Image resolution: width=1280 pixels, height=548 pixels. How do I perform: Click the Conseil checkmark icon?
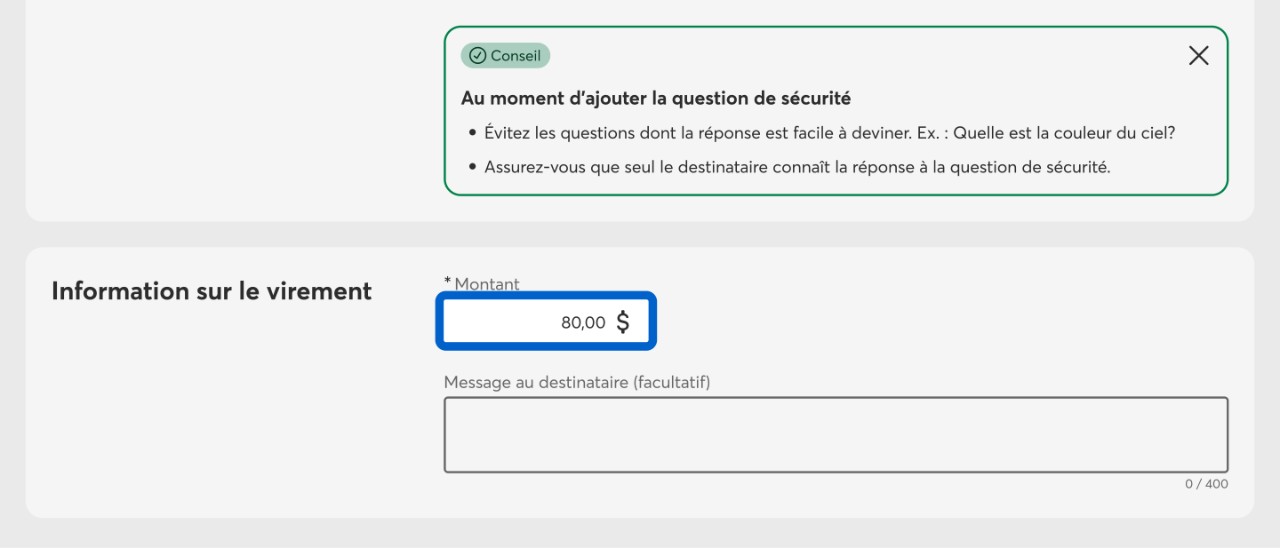click(477, 56)
